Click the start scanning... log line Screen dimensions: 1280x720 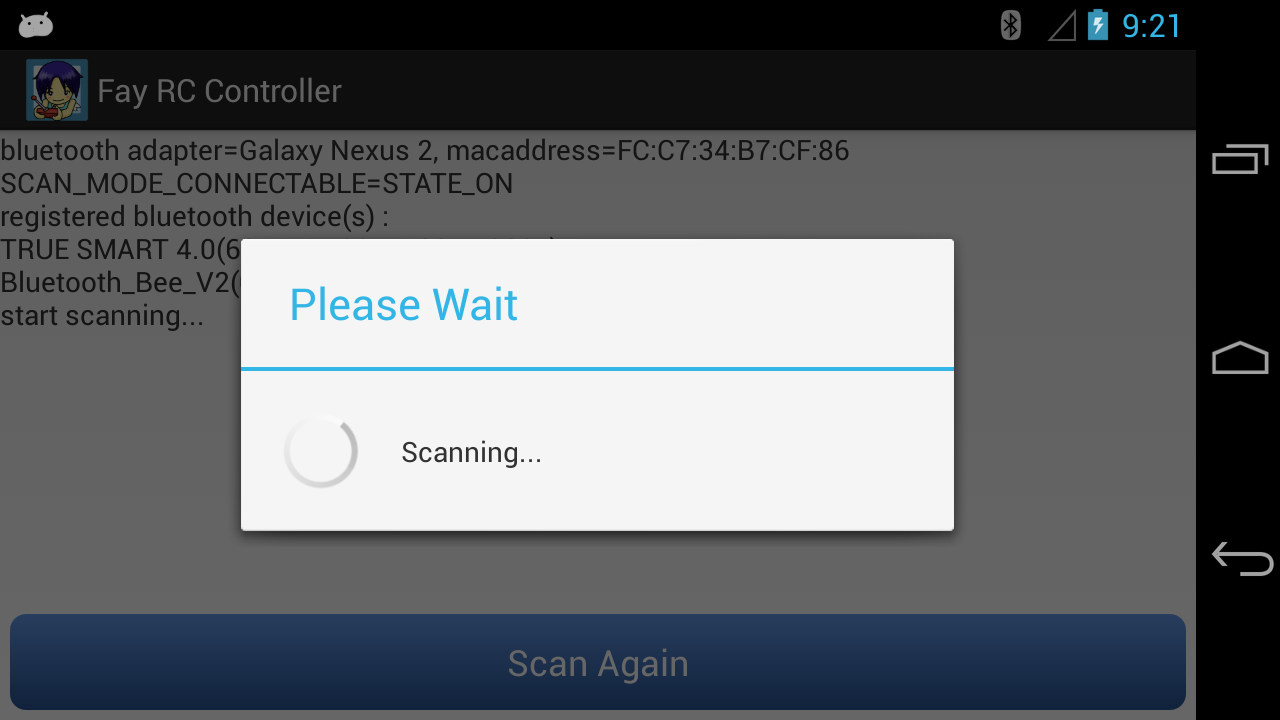tap(102, 316)
